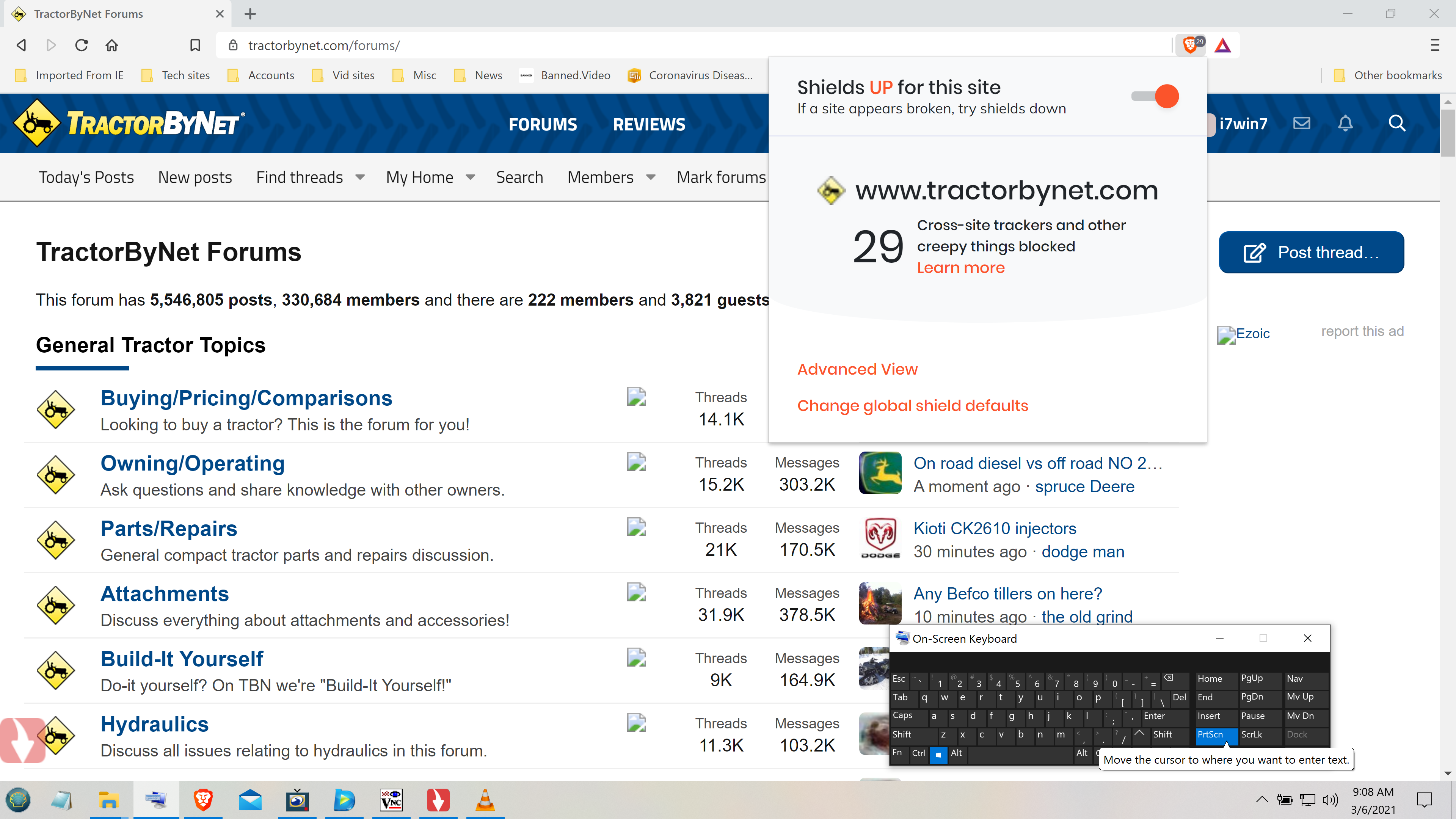The image size is (1456, 819).
Task: Open forum inbox envelope icon
Action: click(x=1302, y=123)
